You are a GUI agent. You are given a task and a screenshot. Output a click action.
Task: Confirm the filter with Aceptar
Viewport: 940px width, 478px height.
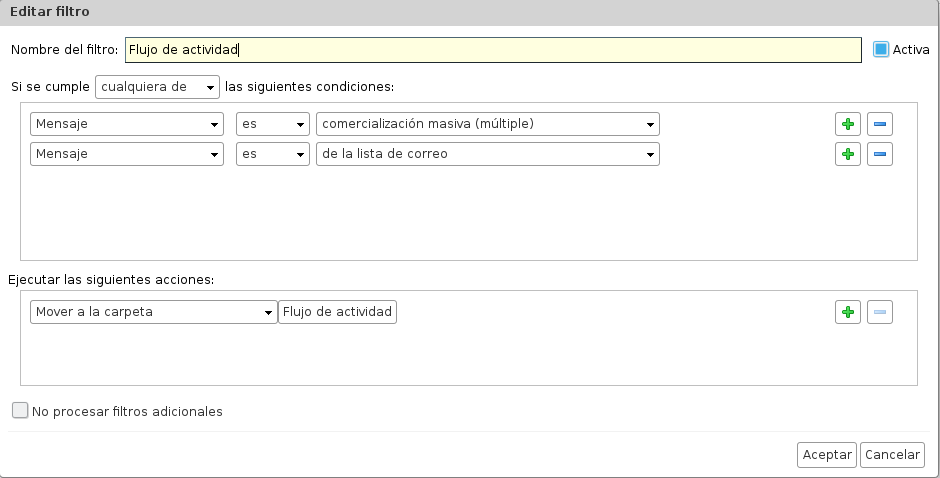click(827, 455)
